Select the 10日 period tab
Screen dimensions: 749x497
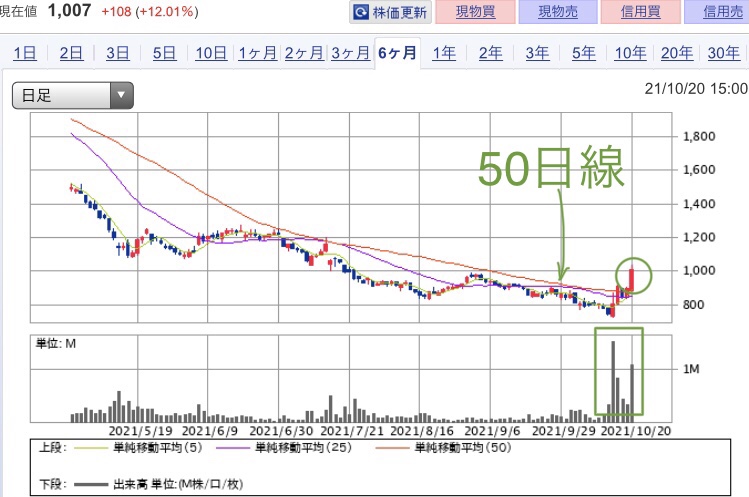click(x=211, y=53)
